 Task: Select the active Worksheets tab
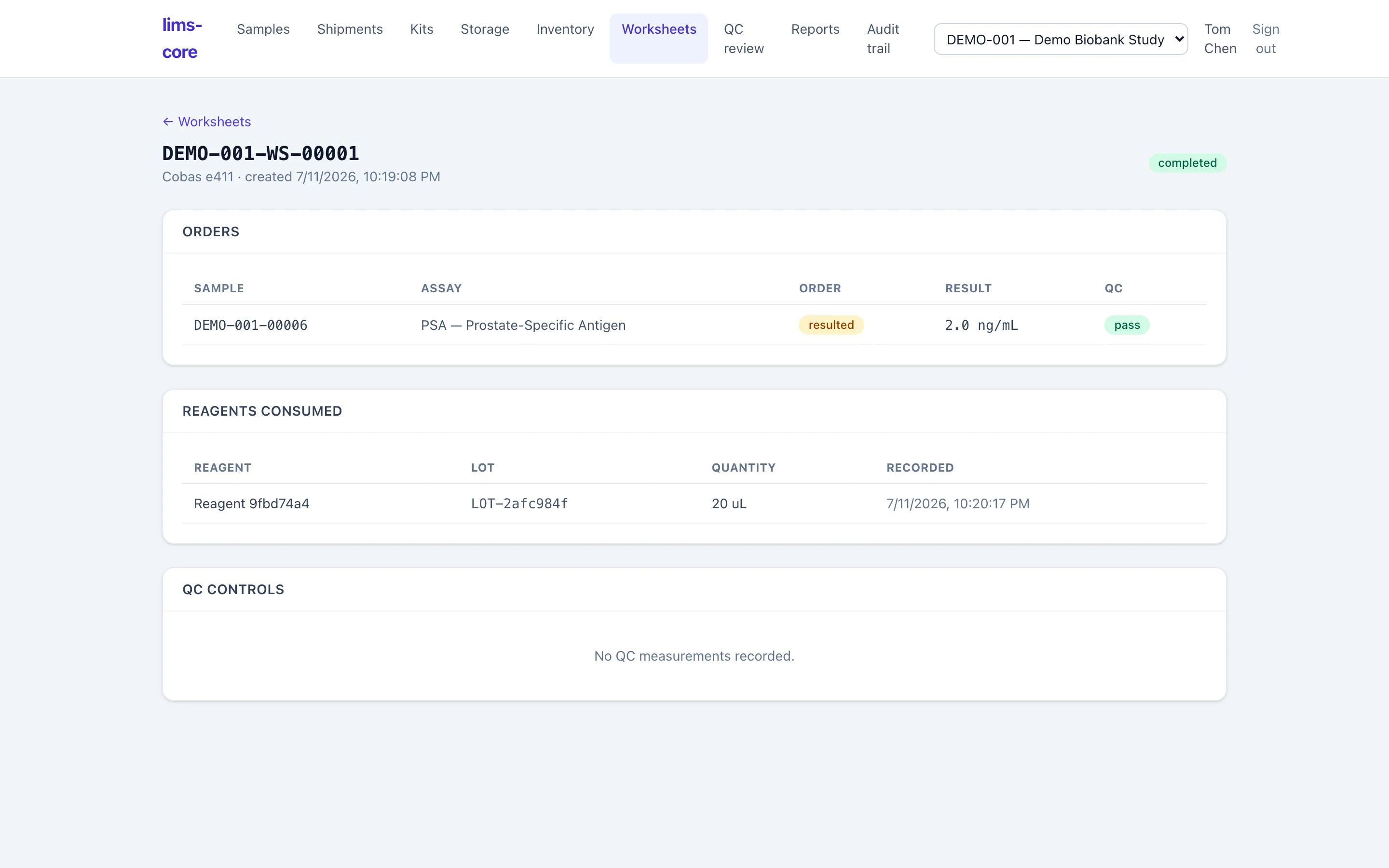[658, 29]
